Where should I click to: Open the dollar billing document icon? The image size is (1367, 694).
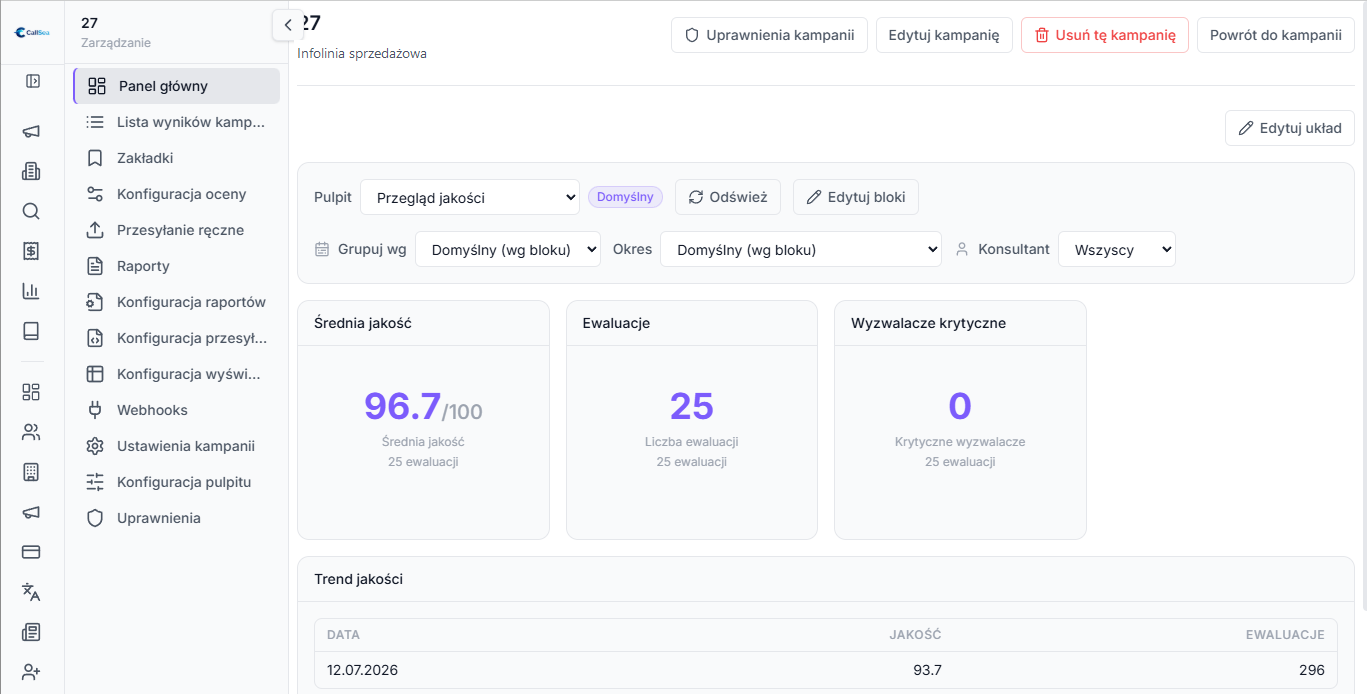(31, 251)
